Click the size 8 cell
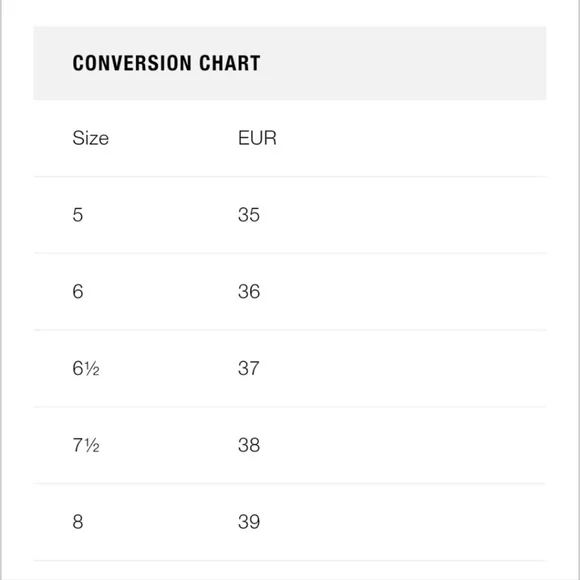 tap(78, 522)
